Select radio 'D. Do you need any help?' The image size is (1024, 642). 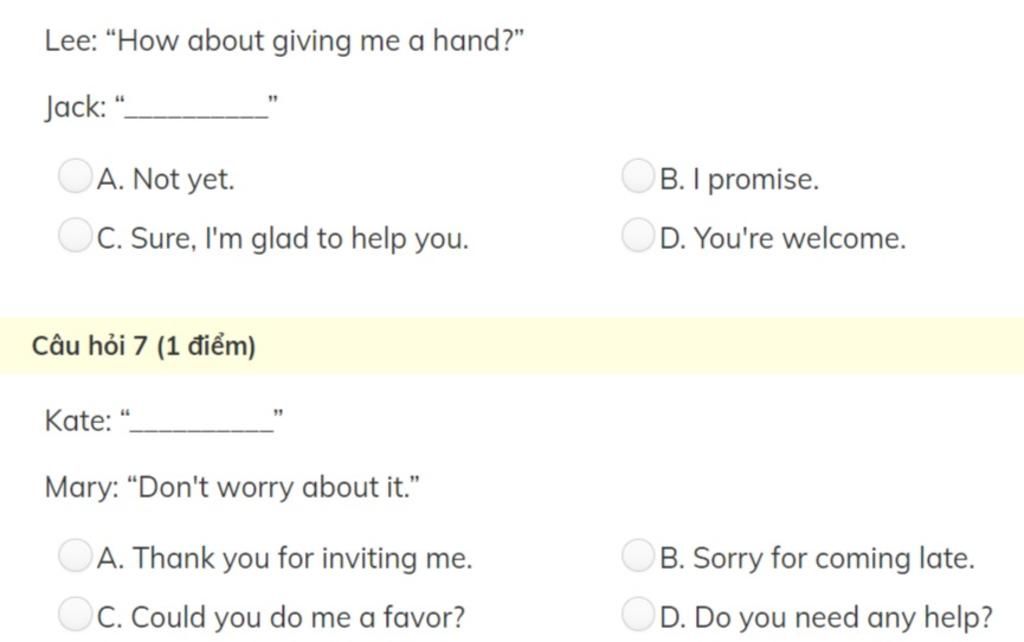638,614
